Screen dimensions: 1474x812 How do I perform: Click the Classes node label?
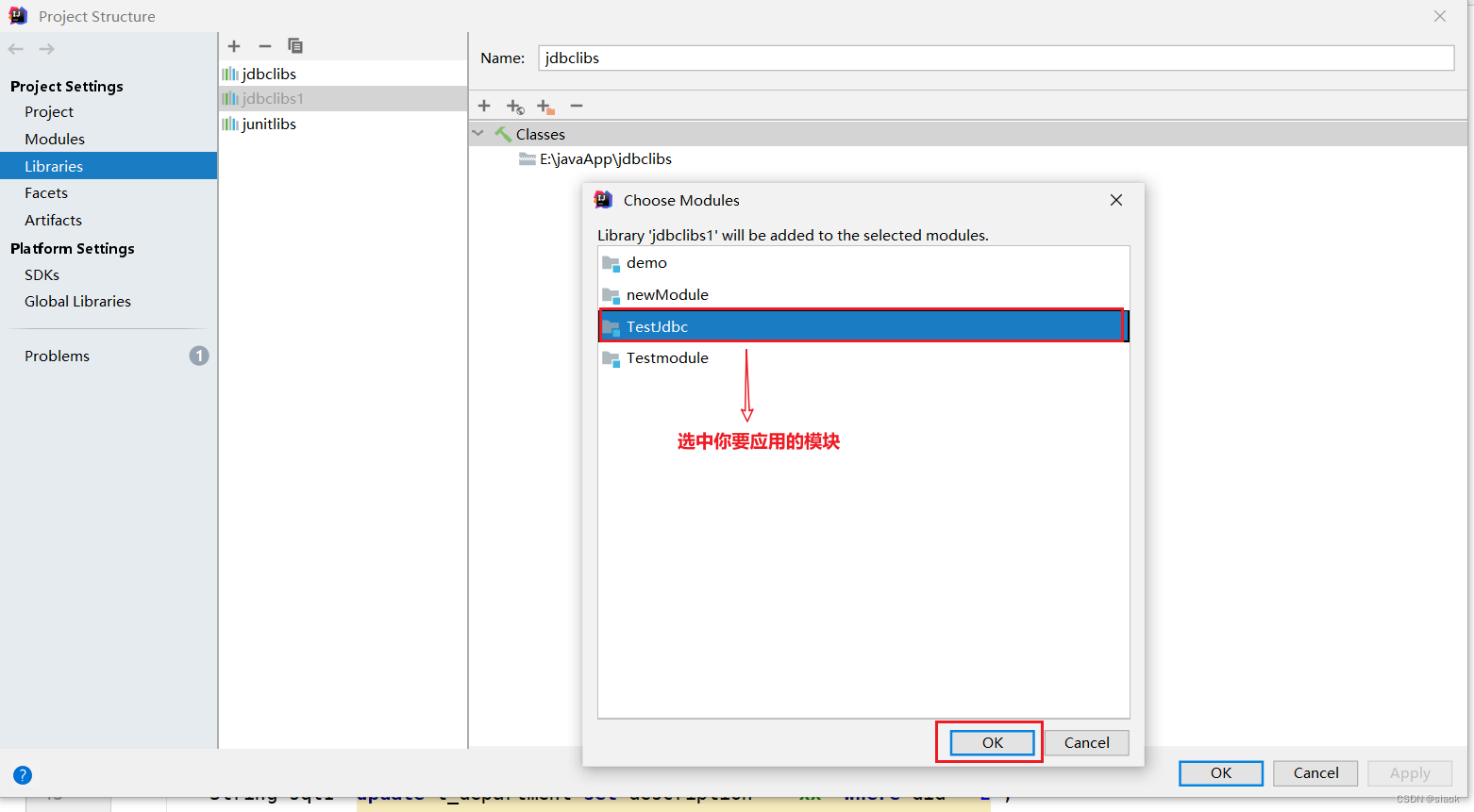click(541, 135)
